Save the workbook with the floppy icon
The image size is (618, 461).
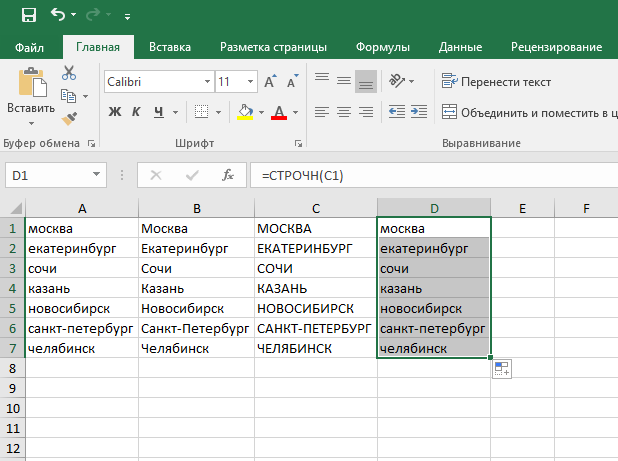29,15
